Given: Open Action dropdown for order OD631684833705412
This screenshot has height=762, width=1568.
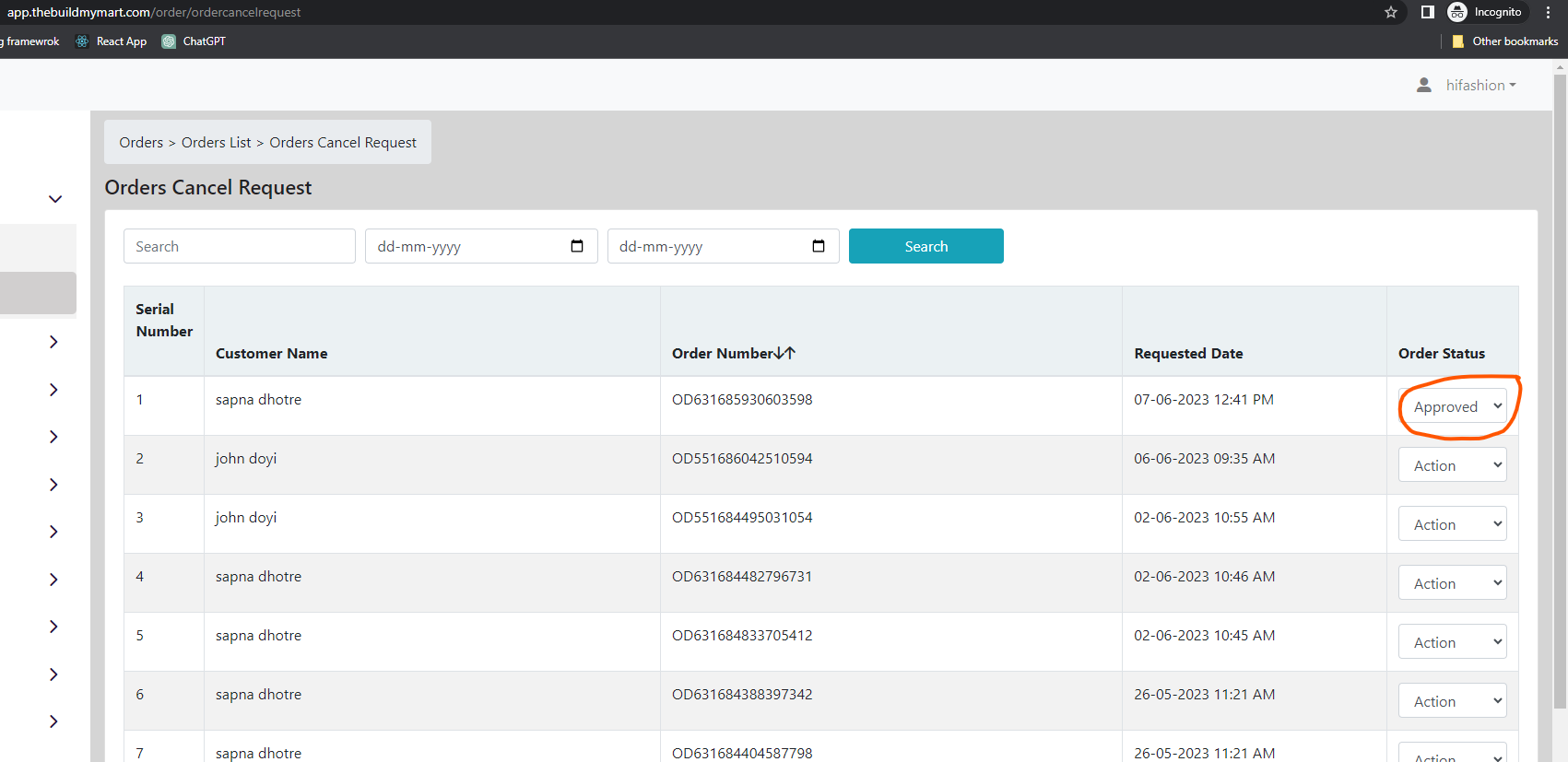Looking at the screenshot, I should click(1453, 642).
